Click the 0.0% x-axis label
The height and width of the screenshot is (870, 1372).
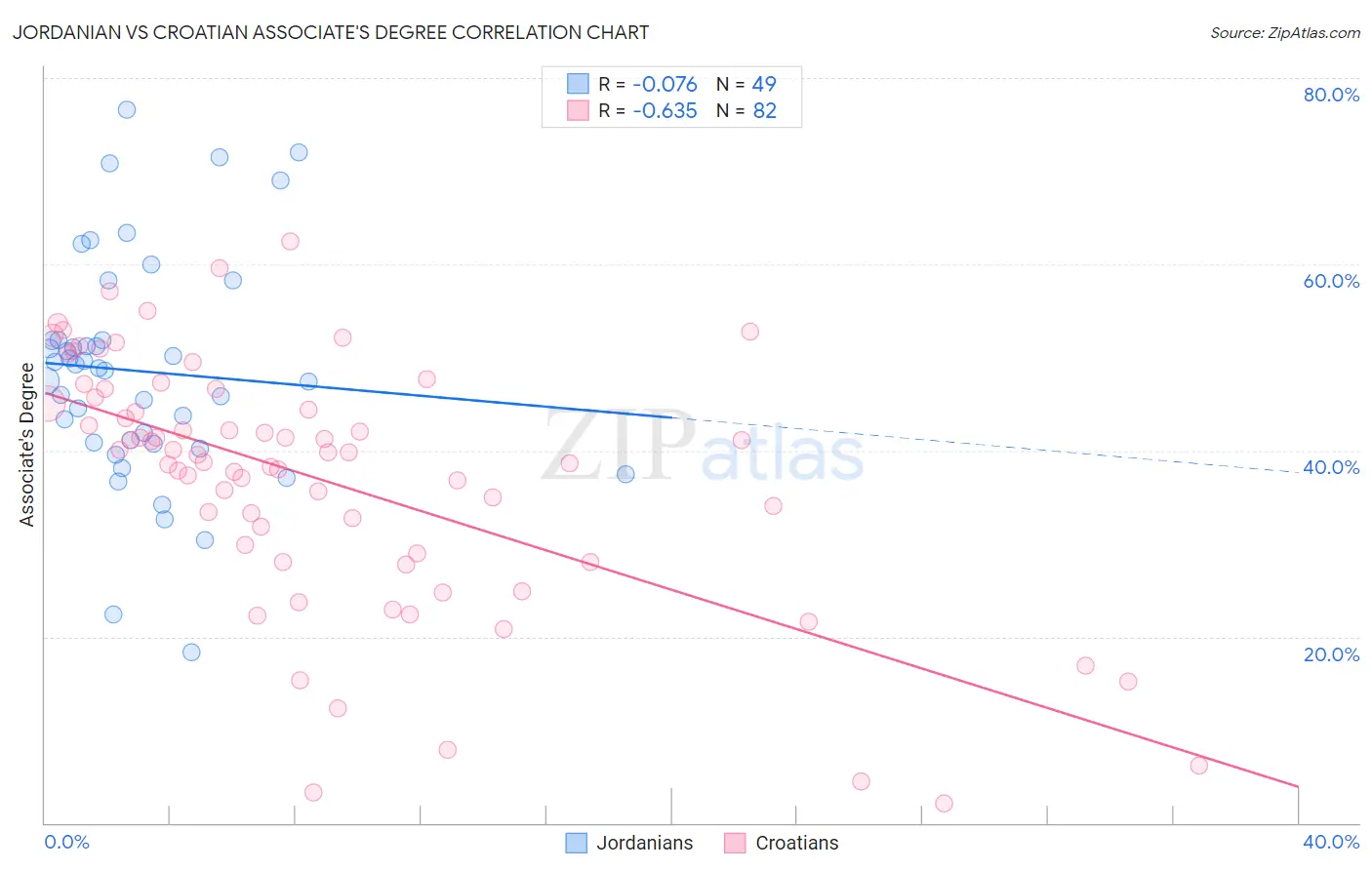[x=67, y=842]
